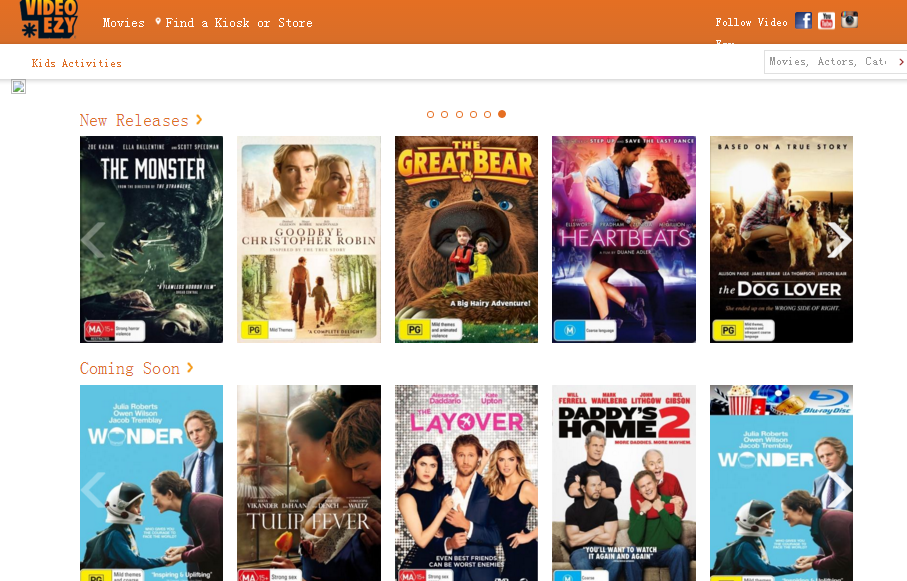Open The Great Bear cover
Image resolution: width=907 pixels, height=581 pixels.
point(466,240)
